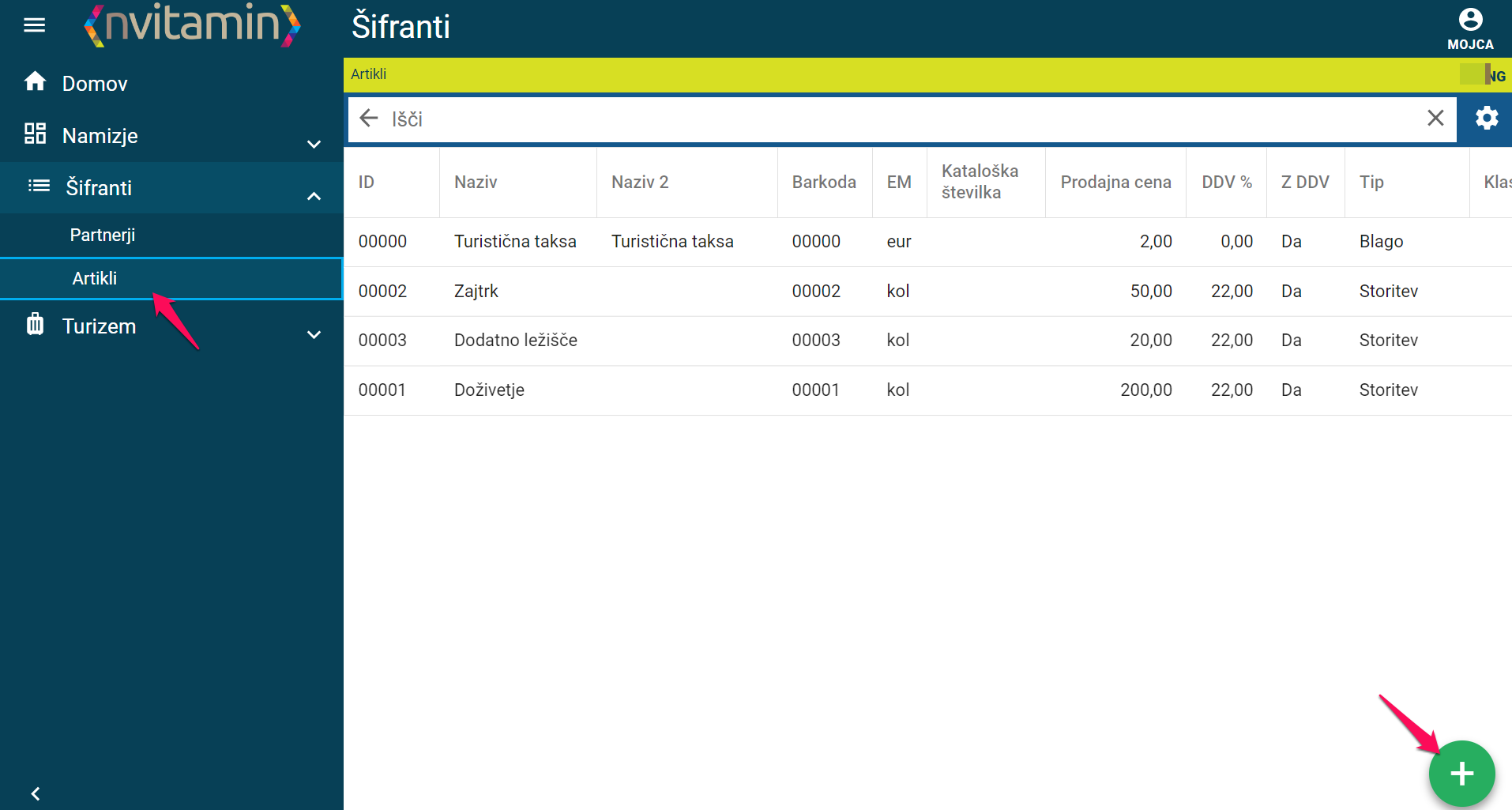This screenshot has width=1512, height=810.
Task: Click the Namizje dashboard icon
Action: pyautogui.click(x=35, y=134)
